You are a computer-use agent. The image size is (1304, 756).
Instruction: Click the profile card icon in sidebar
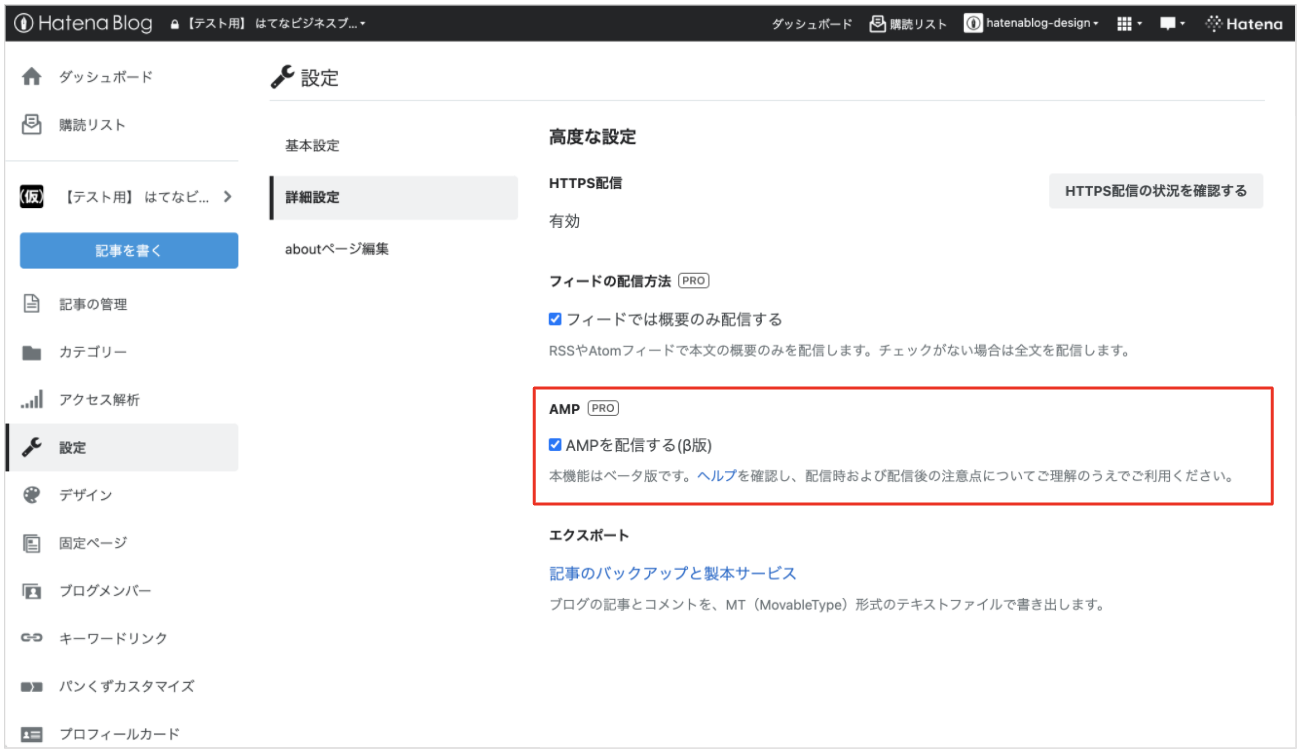32,734
